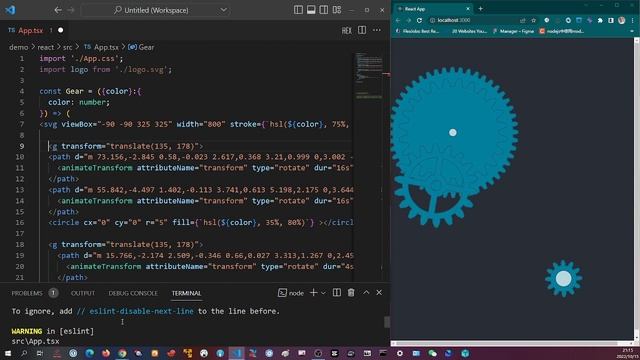Open the browser three-dot menu
The image size is (640, 360).
pyautogui.click(x=633, y=20)
